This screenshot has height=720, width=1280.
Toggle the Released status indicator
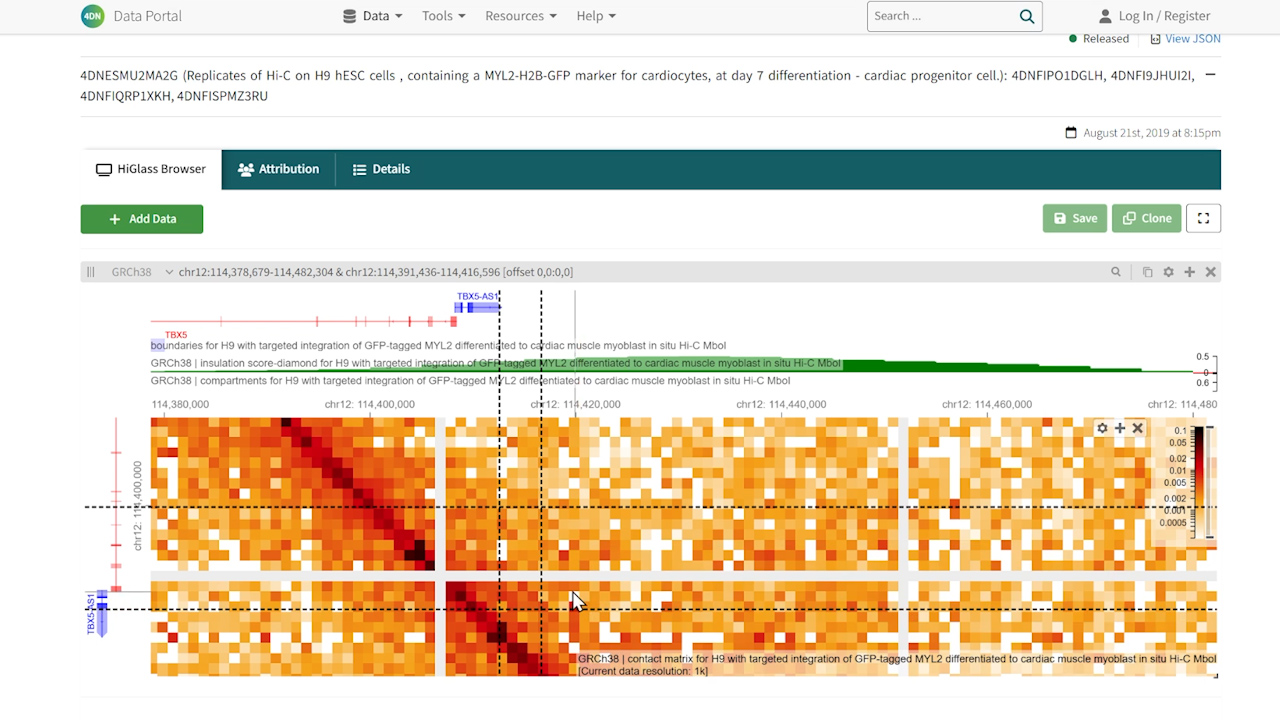pos(1098,38)
